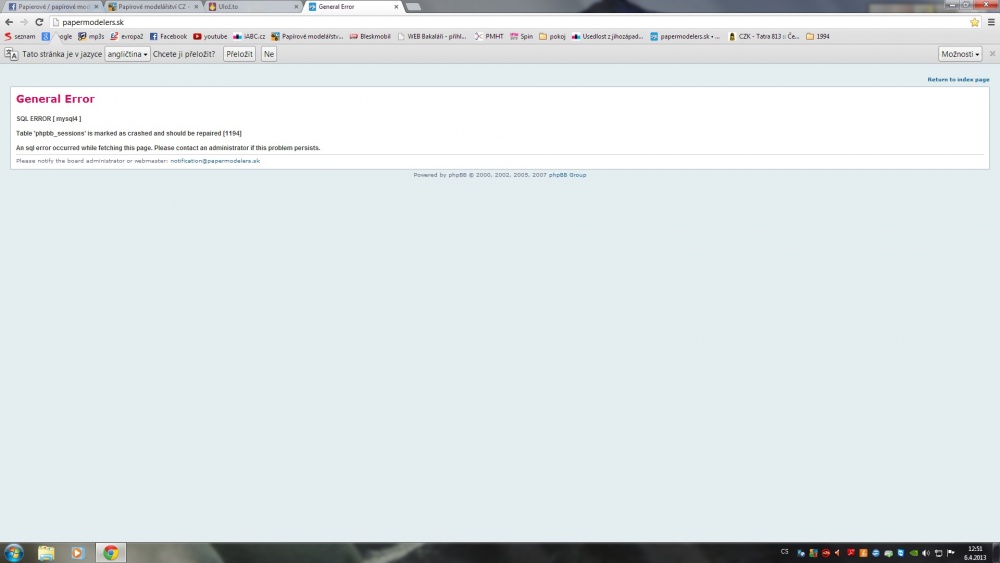Open the volume speaker tray icon
Image resolution: width=1000 pixels, height=563 pixels.
tap(925, 553)
